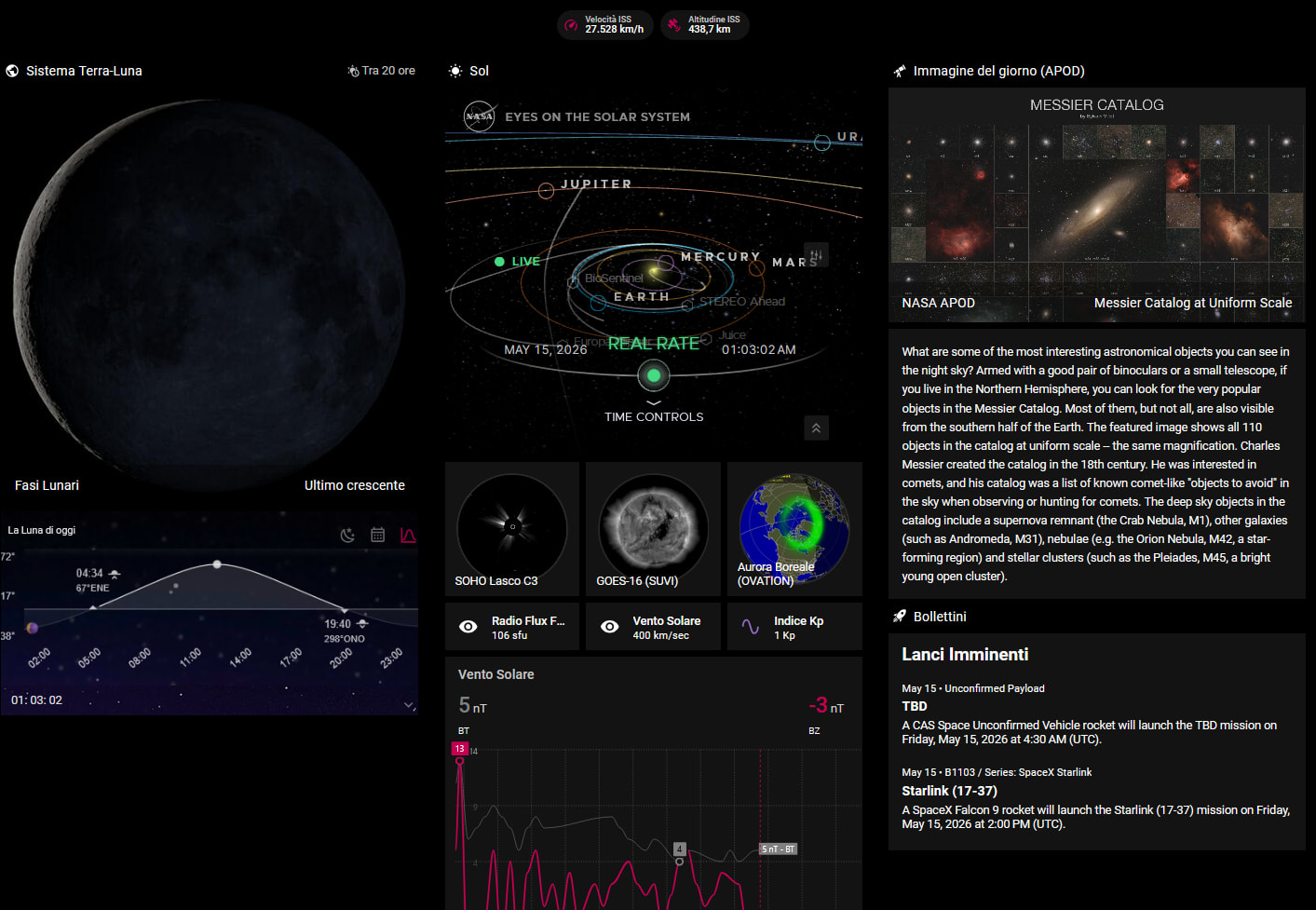Open the SOHO Lasco C3 thumbnail
This screenshot has height=910, width=1316.
click(512, 529)
